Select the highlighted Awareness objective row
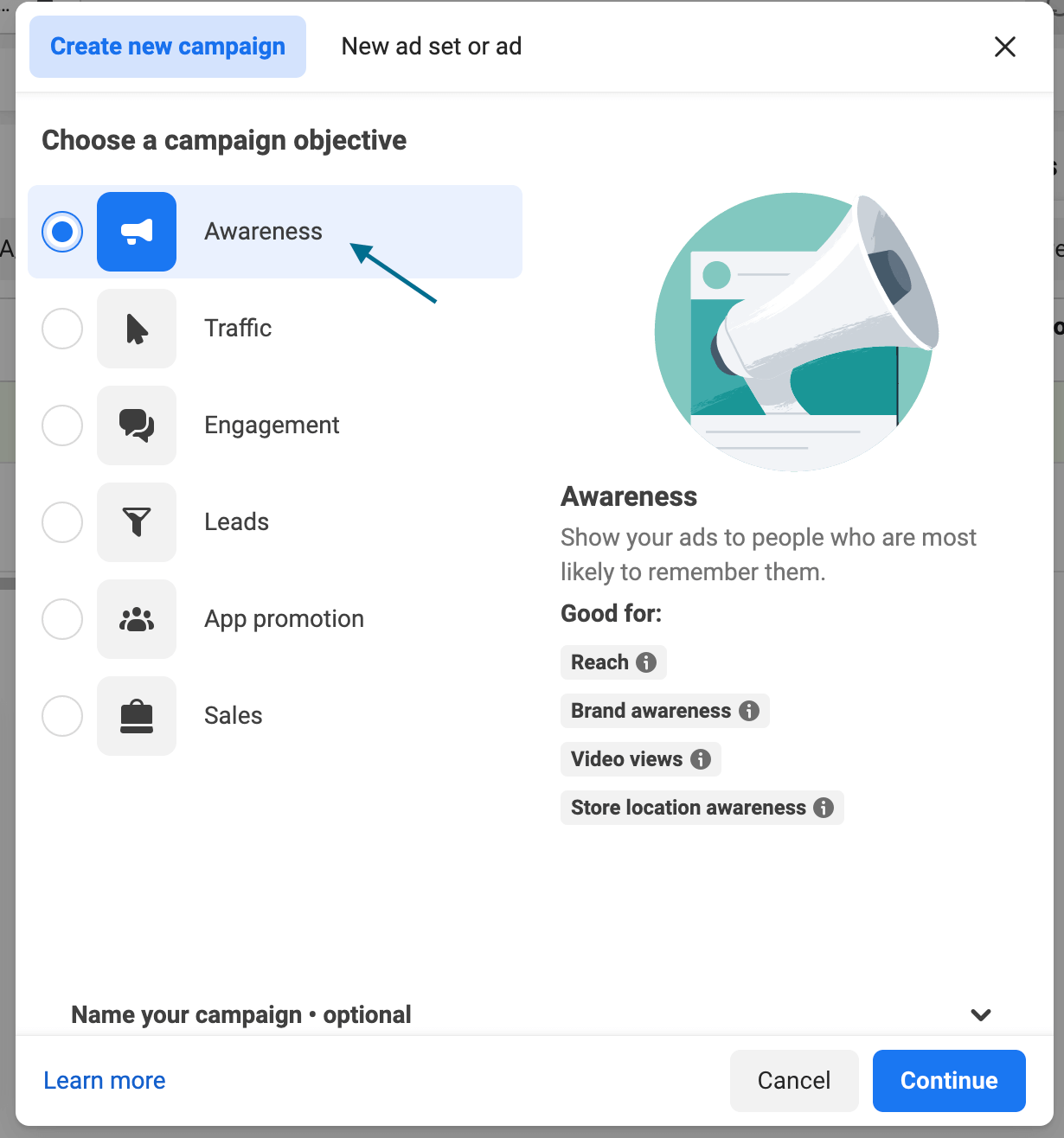This screenshot has height=1138, width=1064. click(x=275, y=232)
